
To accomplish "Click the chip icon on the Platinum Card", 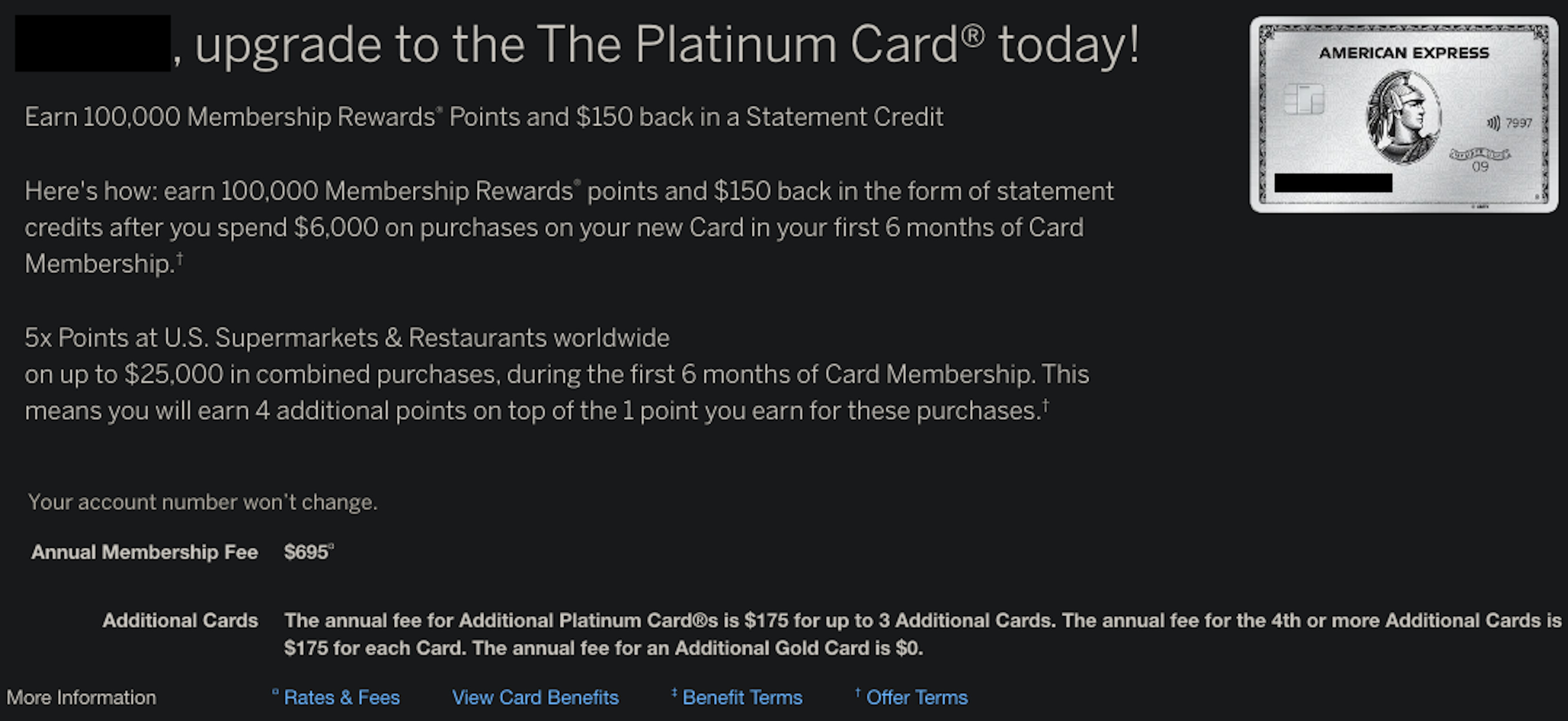I will tap(1303, 99).
